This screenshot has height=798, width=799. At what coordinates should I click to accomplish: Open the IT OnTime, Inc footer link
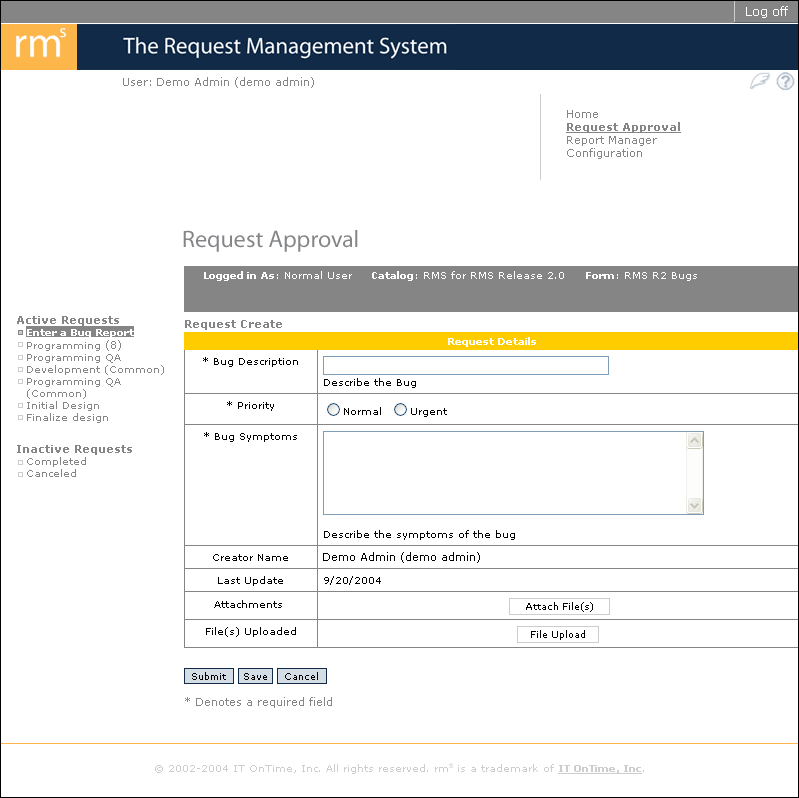(600, 768)
